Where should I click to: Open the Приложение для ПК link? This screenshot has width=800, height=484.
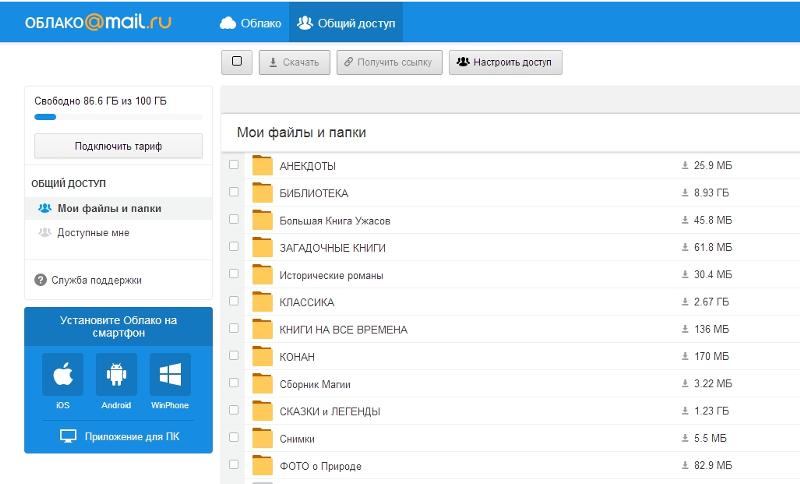pyautogui.click(x=119, y=437)
